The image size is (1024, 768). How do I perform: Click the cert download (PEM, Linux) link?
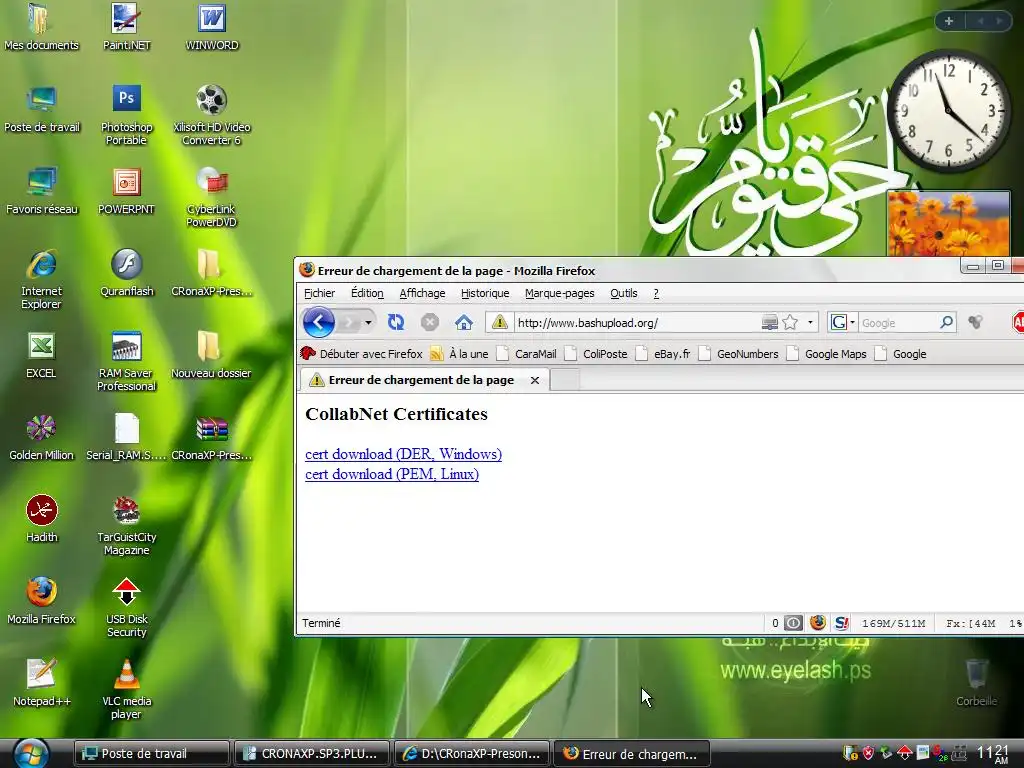coord(392,474)
